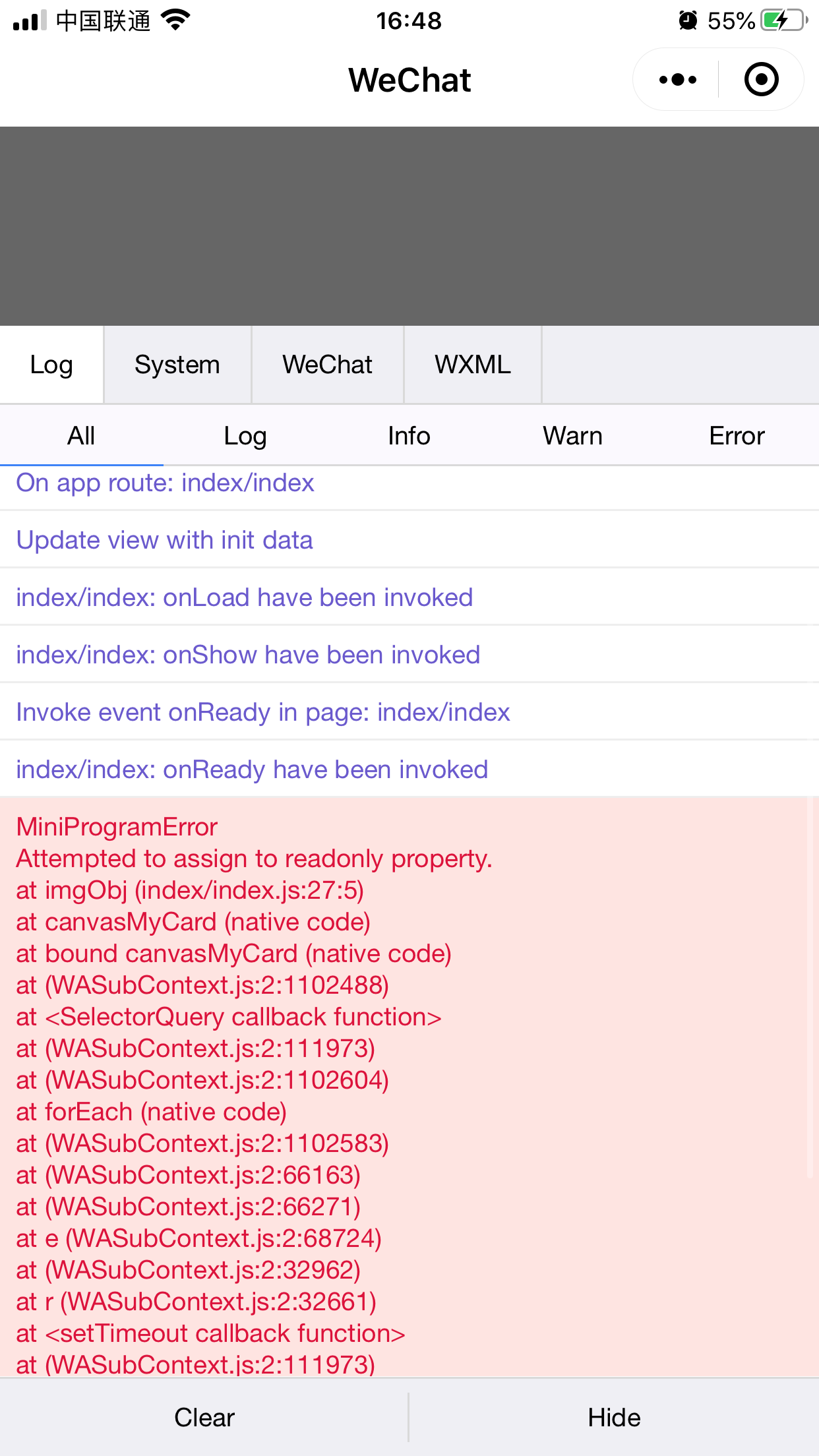Tap the WeChat page title
The height and width of the screenshot is (1456, 819).
(409, 80)
